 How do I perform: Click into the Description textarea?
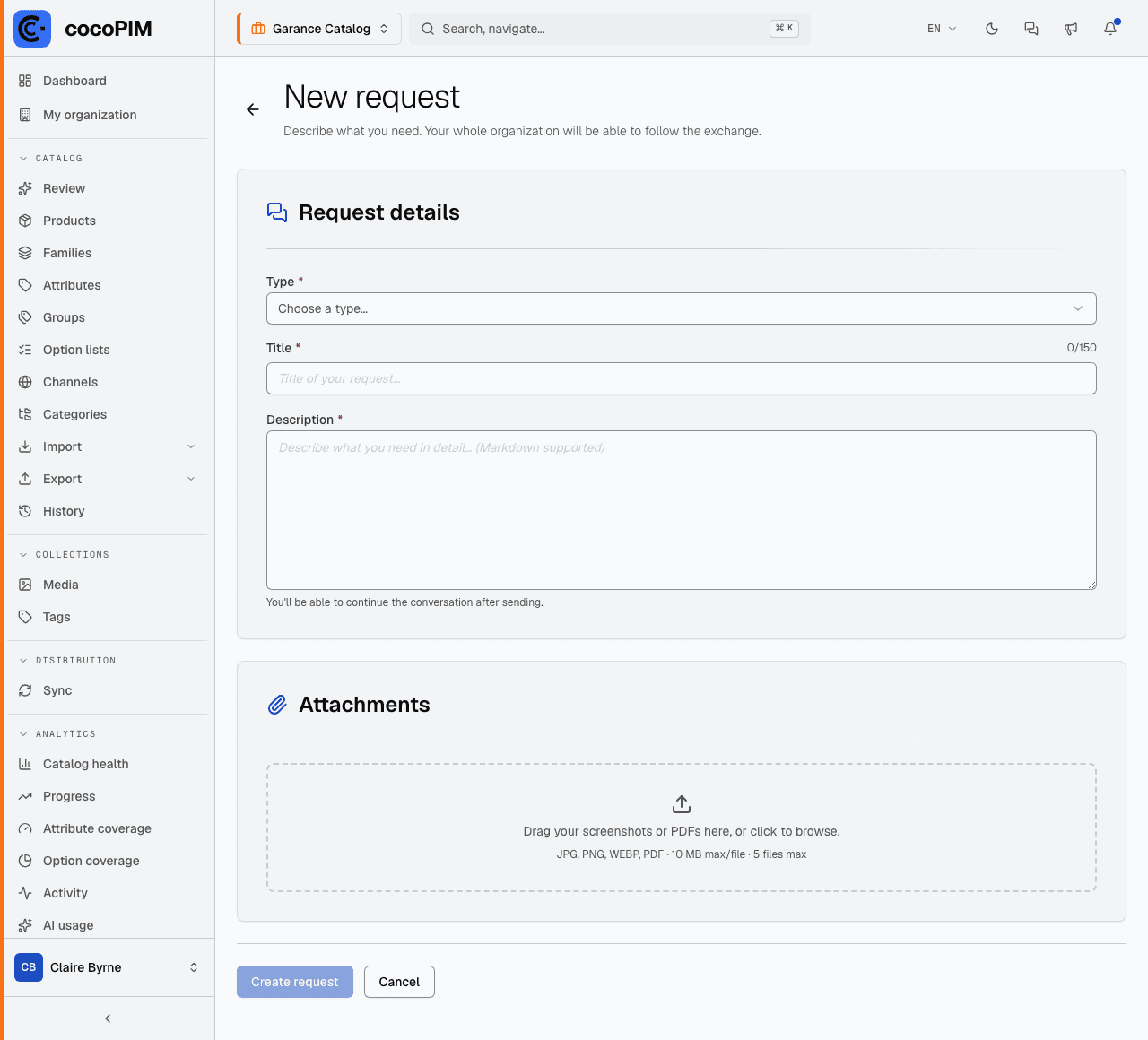pyautogui.click(x=682, y=510)
